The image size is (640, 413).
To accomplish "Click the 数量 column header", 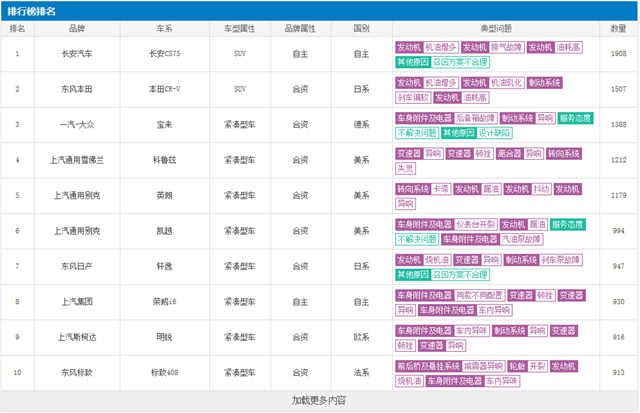I will coord(618,29).
